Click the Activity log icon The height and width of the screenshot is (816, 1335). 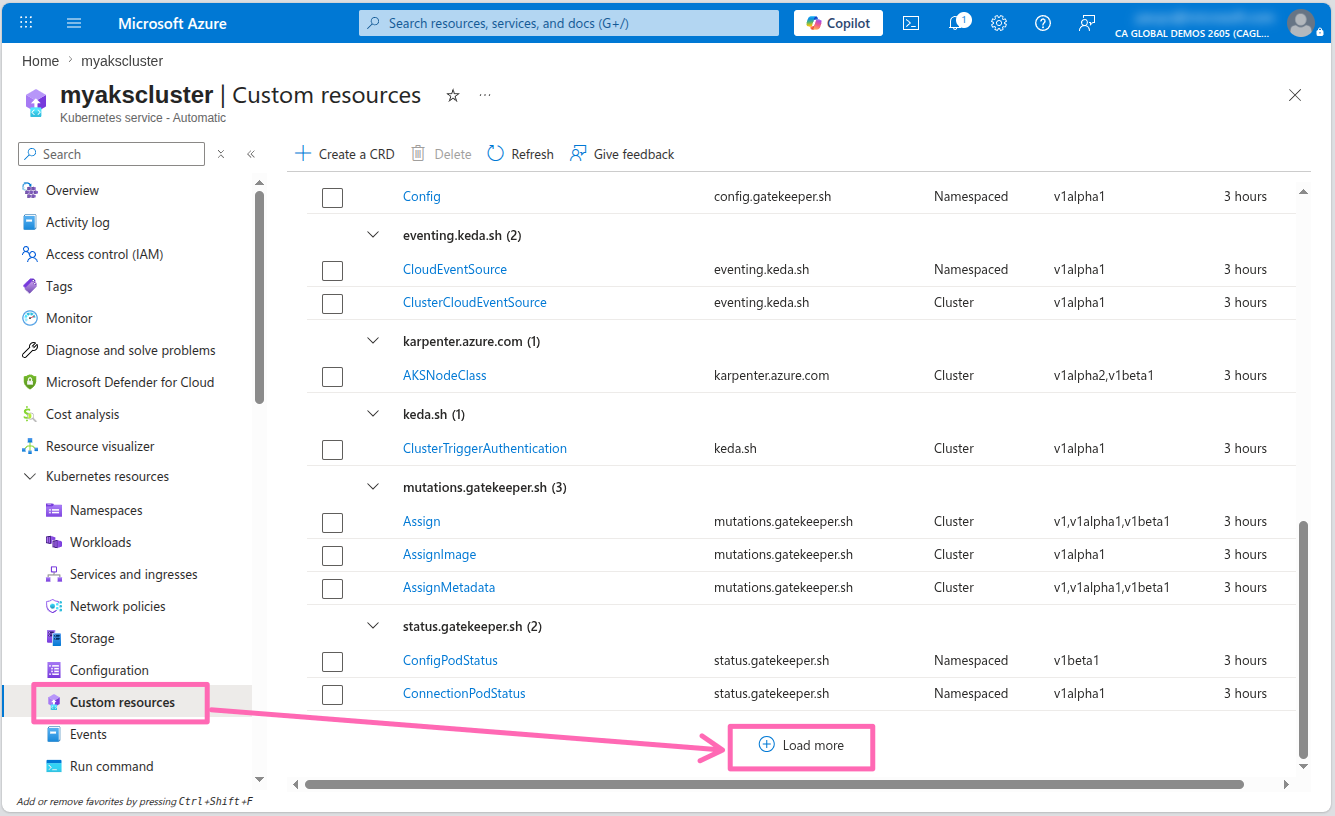pos(29,222)
